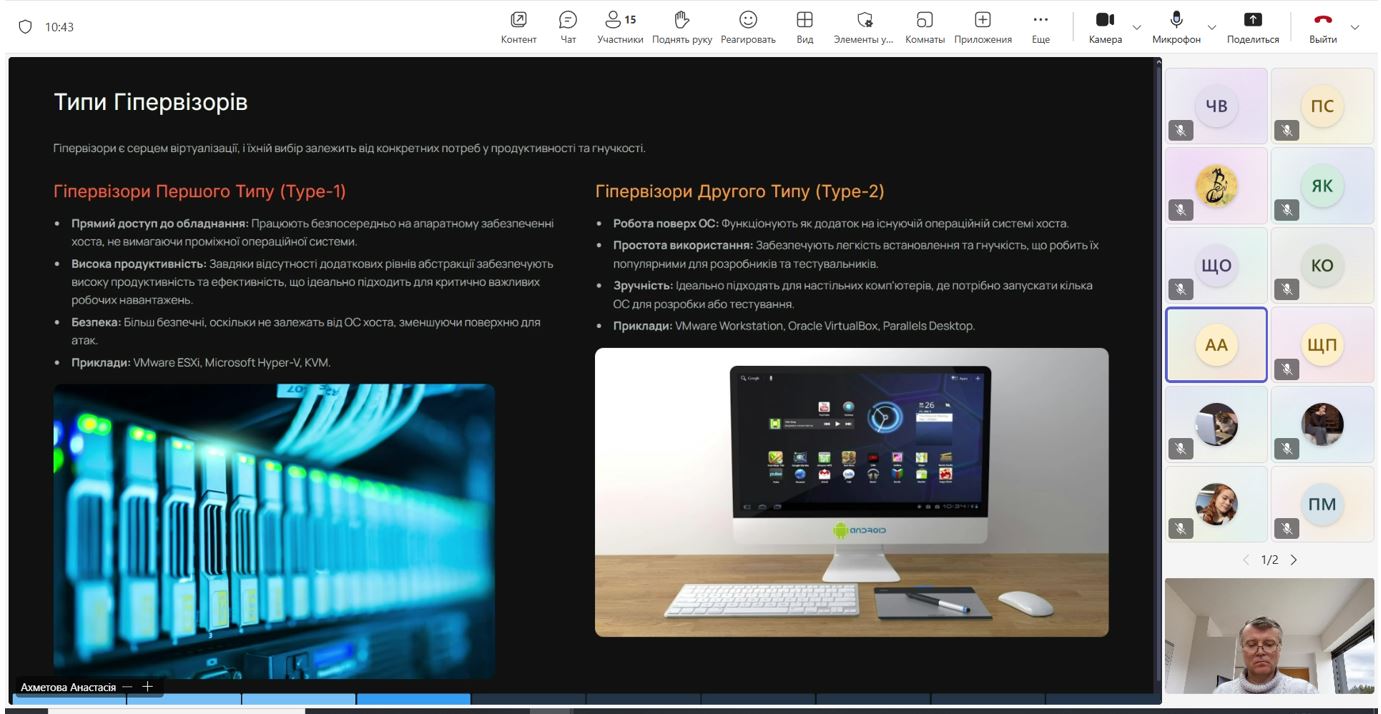
Task: Expand the camera options dropdown arrow
Action: 1137,27
